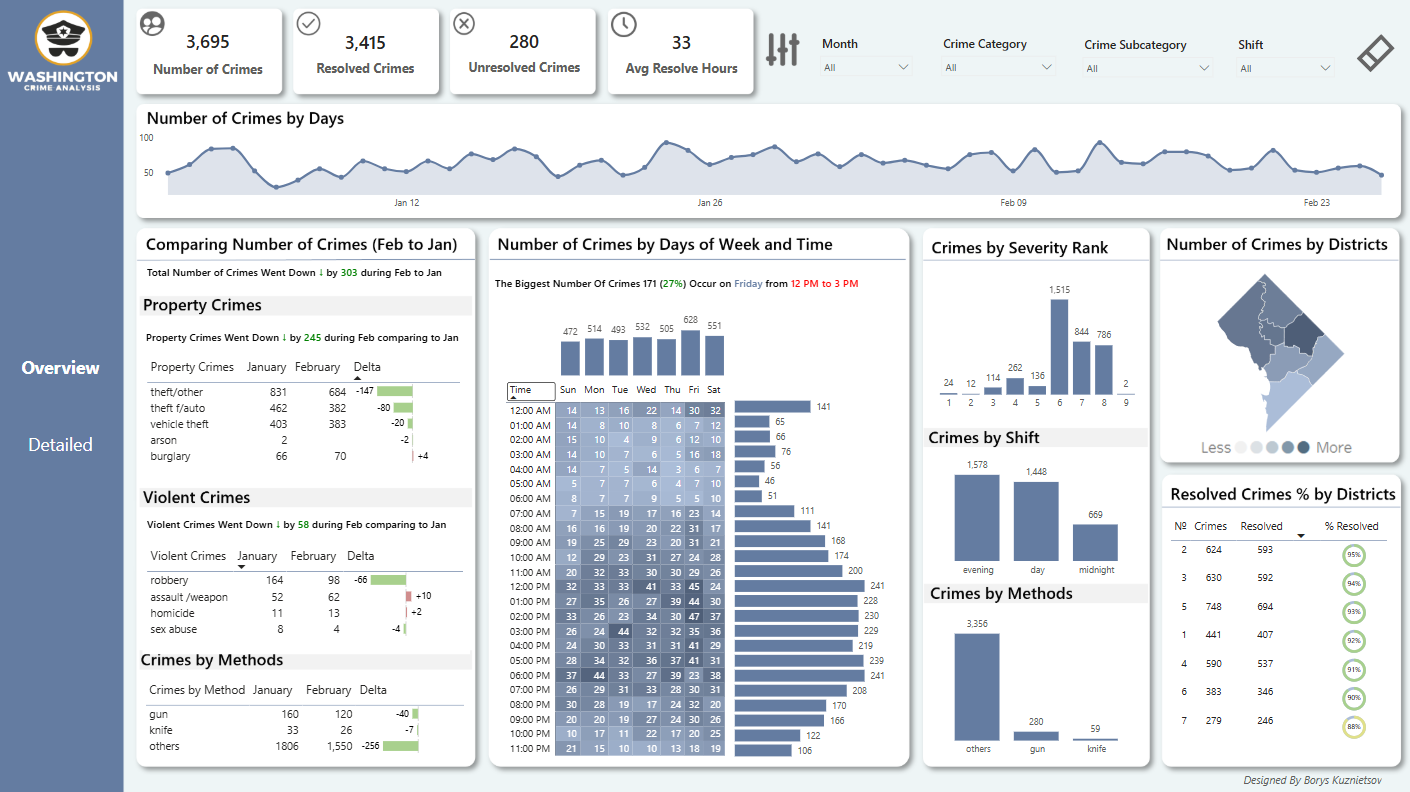This screenshot has height=792, width=1410.
Task: Click the 'Jan 26' axis label
Action: pyautogui.click(x=710, y=203)
